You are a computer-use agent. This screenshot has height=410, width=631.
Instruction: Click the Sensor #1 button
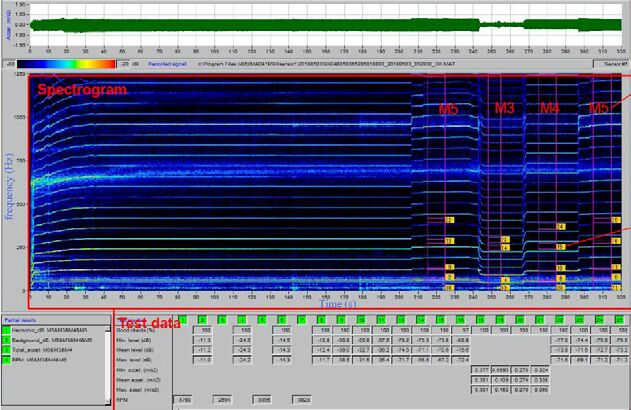click(x=611, y=64)
